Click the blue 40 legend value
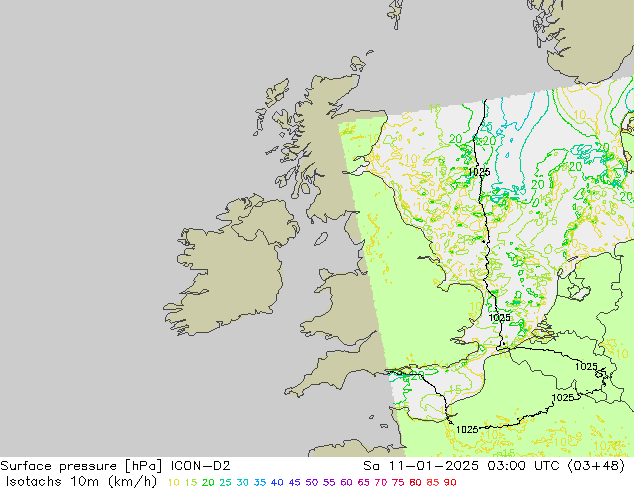This screenshot has height=490, width=634. pyautogui.click(x=277, y=482)
